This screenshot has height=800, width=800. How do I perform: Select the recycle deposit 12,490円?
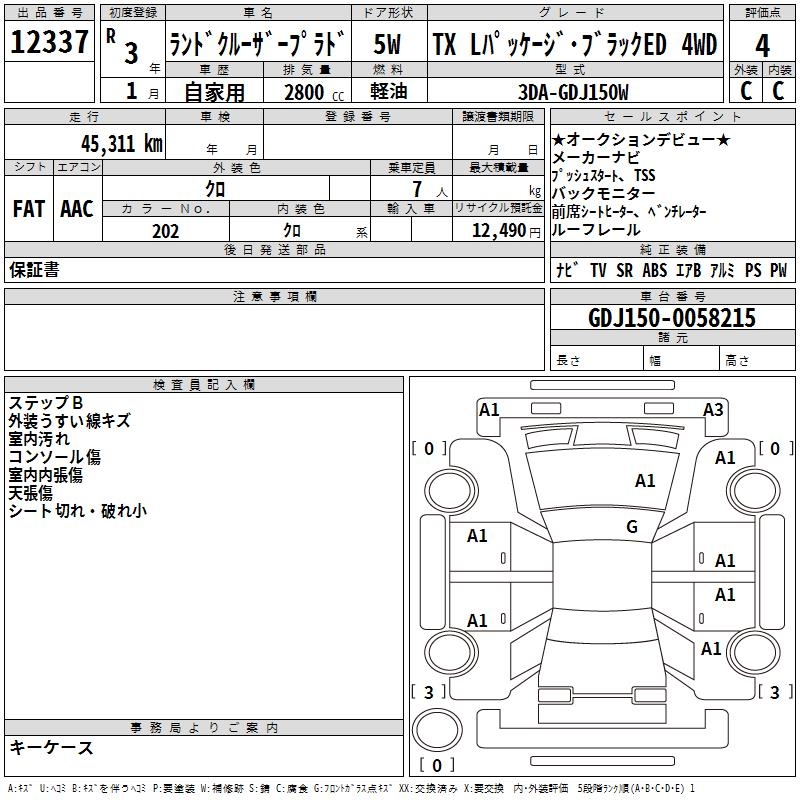click(x=506, y=231)
